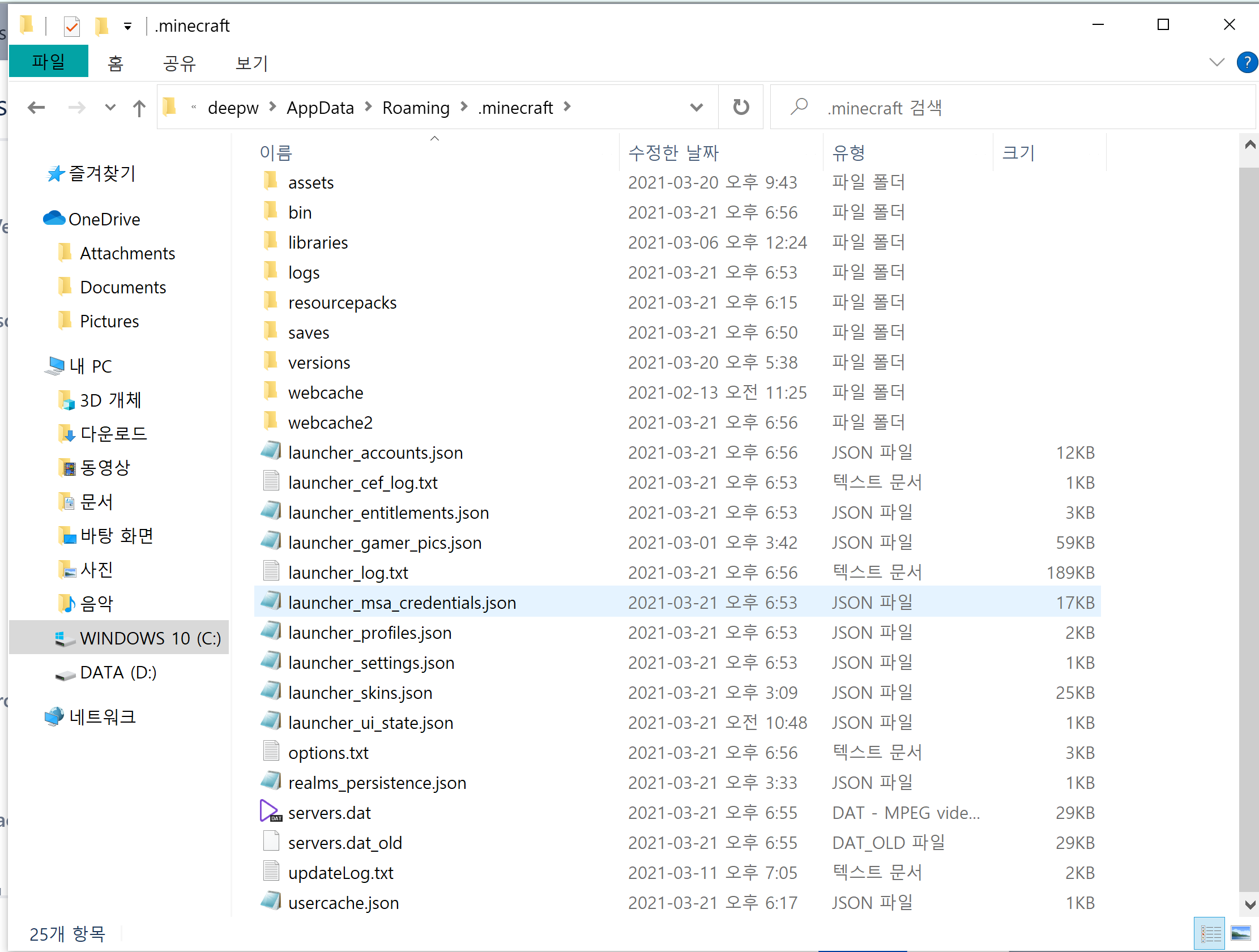Expand the ribbon with chevron arrow
Viewport: 1259px width, 952px height.
[x=1217, y=62]
